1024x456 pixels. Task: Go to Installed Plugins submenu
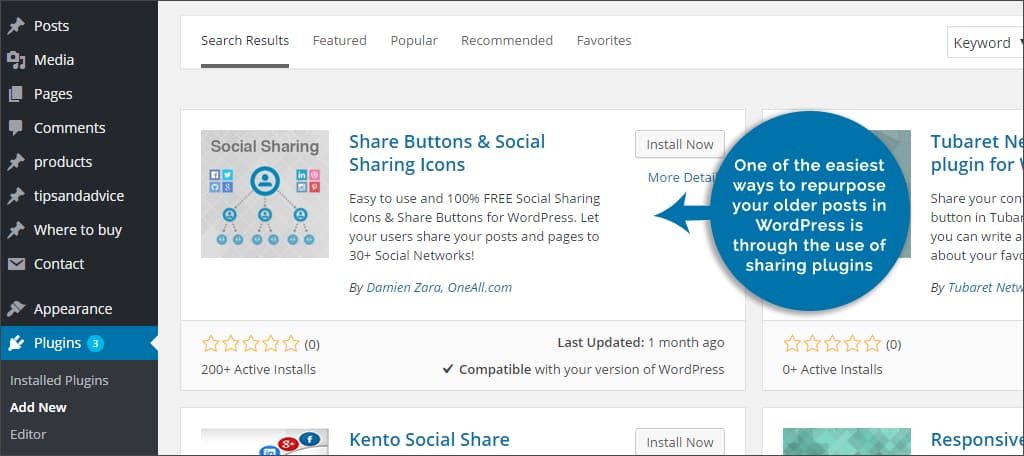59,380
